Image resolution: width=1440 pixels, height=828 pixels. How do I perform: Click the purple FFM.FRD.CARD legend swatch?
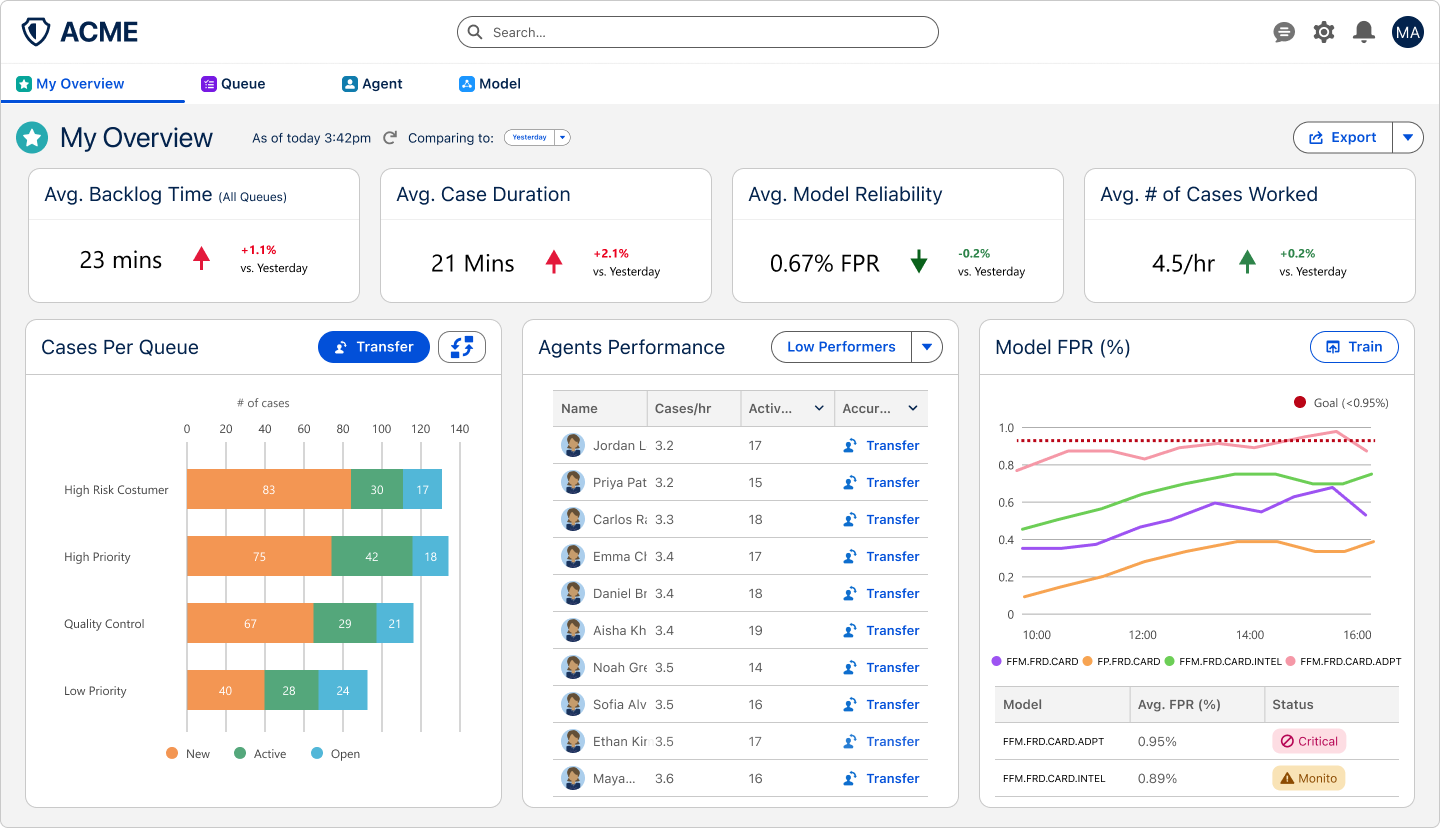[996, 661]
